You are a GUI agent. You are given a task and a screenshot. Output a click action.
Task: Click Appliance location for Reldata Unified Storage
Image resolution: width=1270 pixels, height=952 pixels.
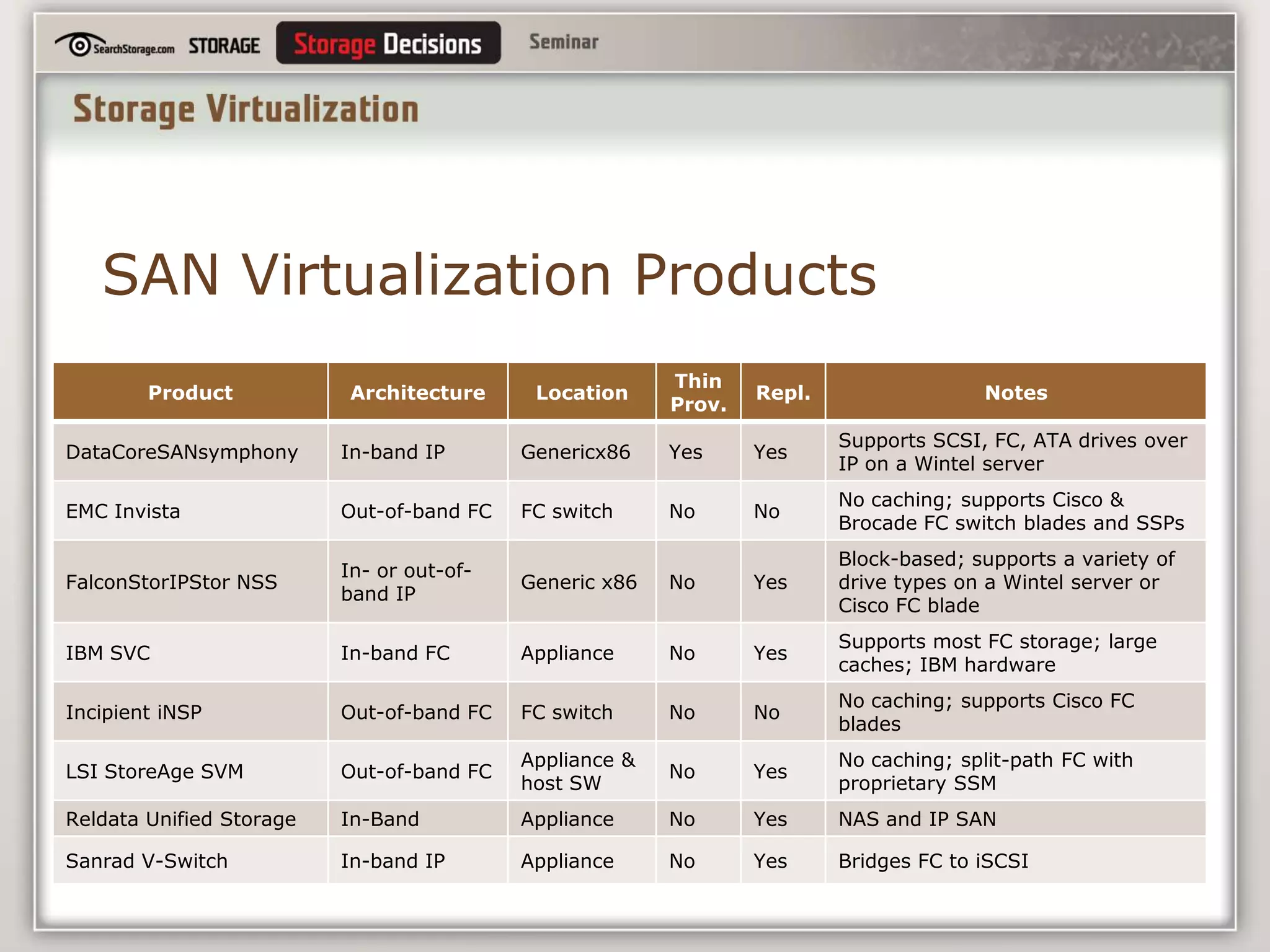[x=582, y=819]
